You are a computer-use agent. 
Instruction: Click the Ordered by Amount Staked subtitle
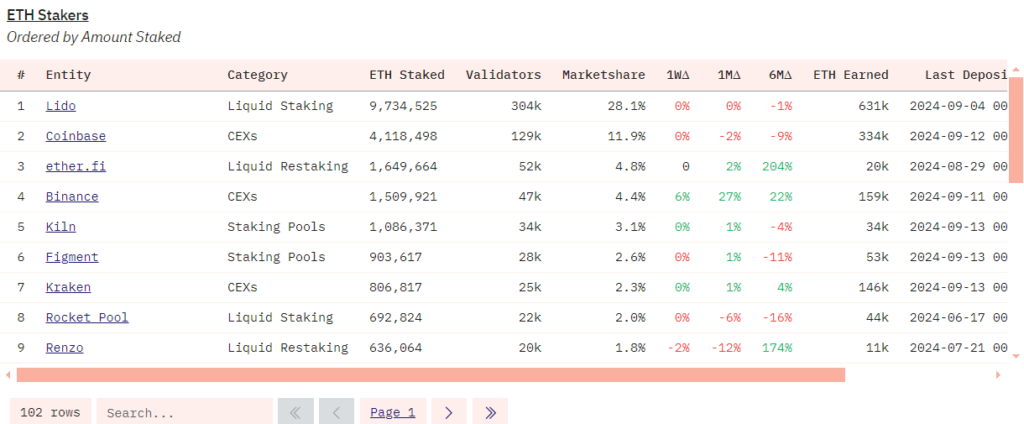point(93,37)
